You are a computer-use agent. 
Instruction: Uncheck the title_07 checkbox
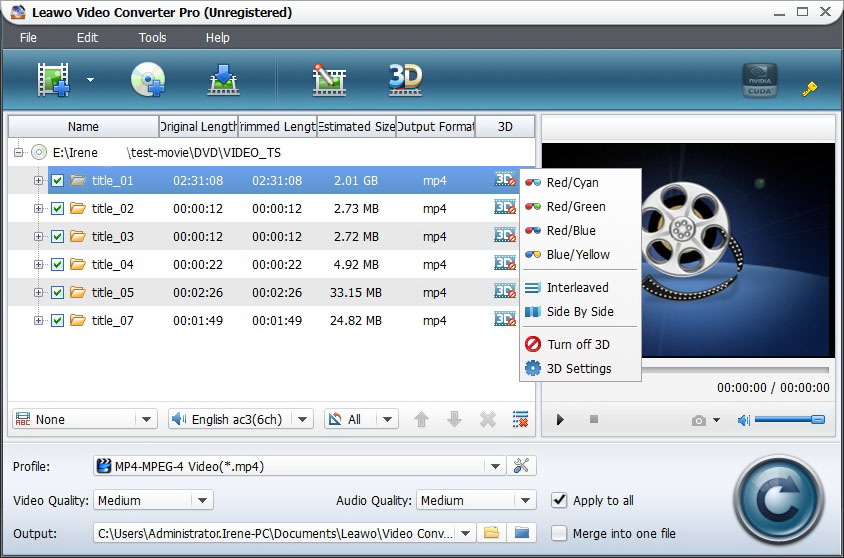coord(57,320)
